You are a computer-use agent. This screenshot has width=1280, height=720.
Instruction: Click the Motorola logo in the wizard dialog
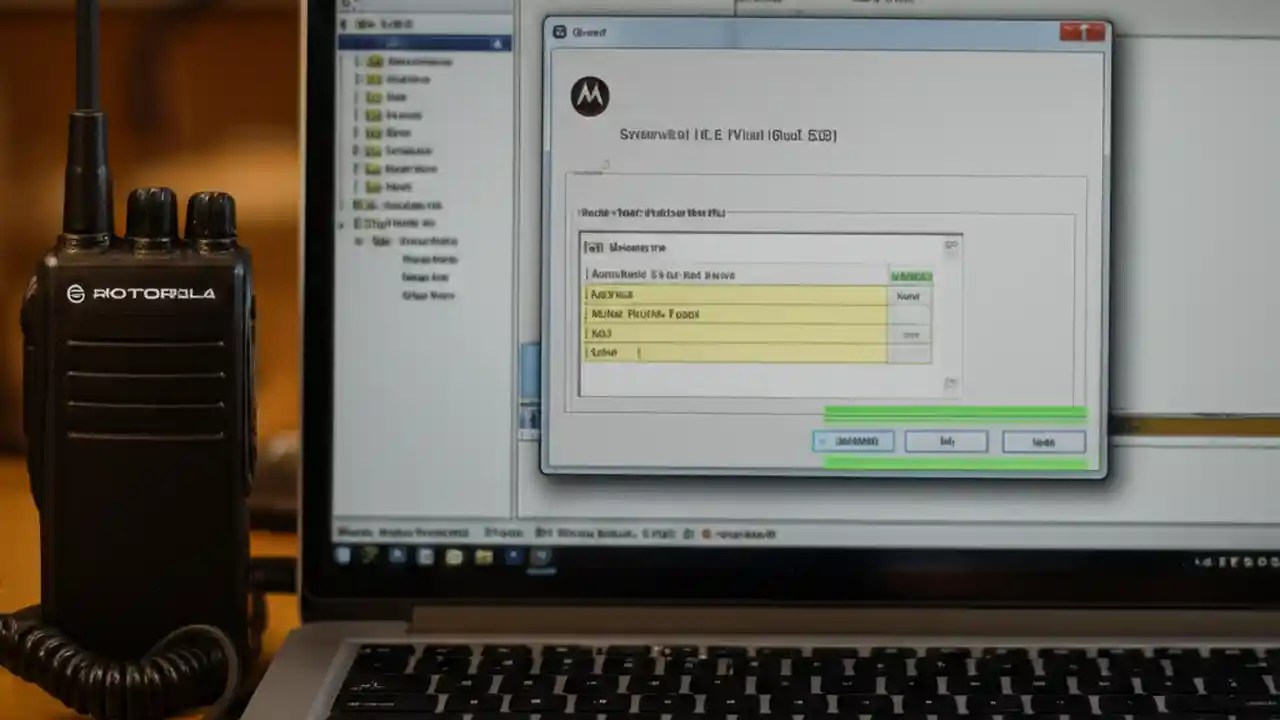pyautogui.click(x=590, y=95)
